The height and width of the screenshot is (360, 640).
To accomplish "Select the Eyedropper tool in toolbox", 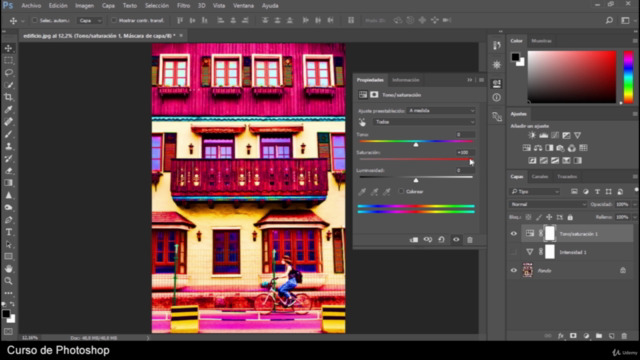I will pos(9,109).
